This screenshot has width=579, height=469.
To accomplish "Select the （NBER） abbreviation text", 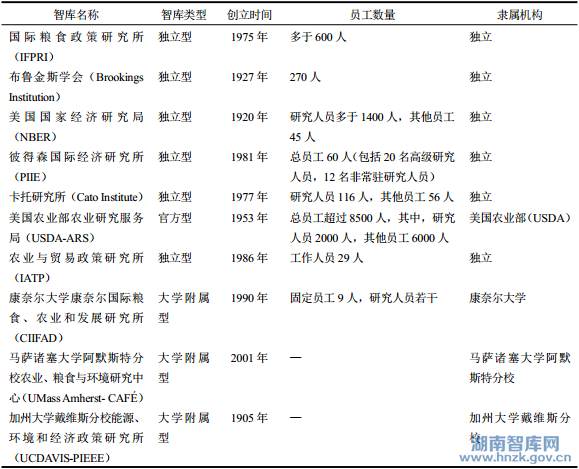I will pyautogui.click(x=35, y=137).
